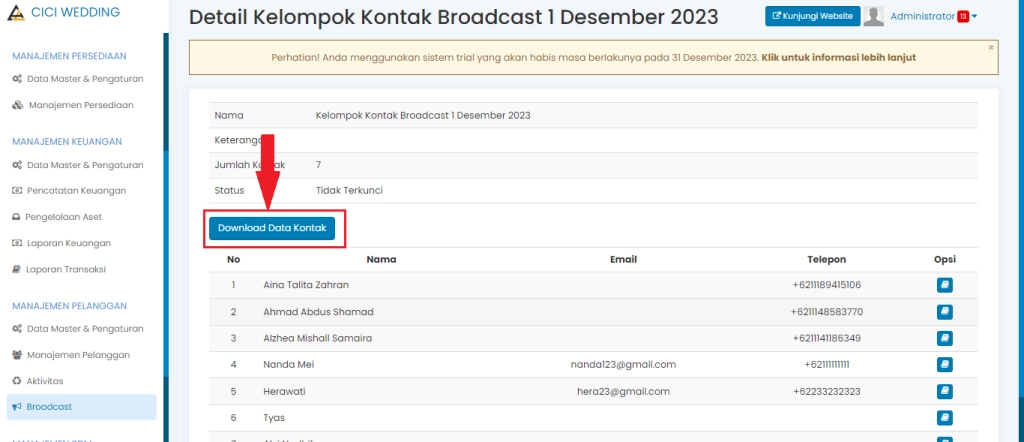
Task: Close the trial warning banner
Action: coord(991,48)
